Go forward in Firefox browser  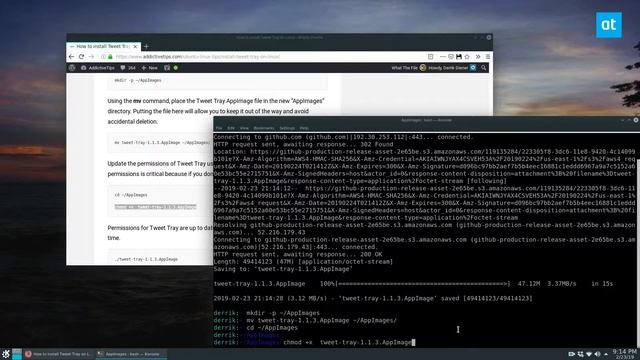pyautogui.click(x=91, y=57)
